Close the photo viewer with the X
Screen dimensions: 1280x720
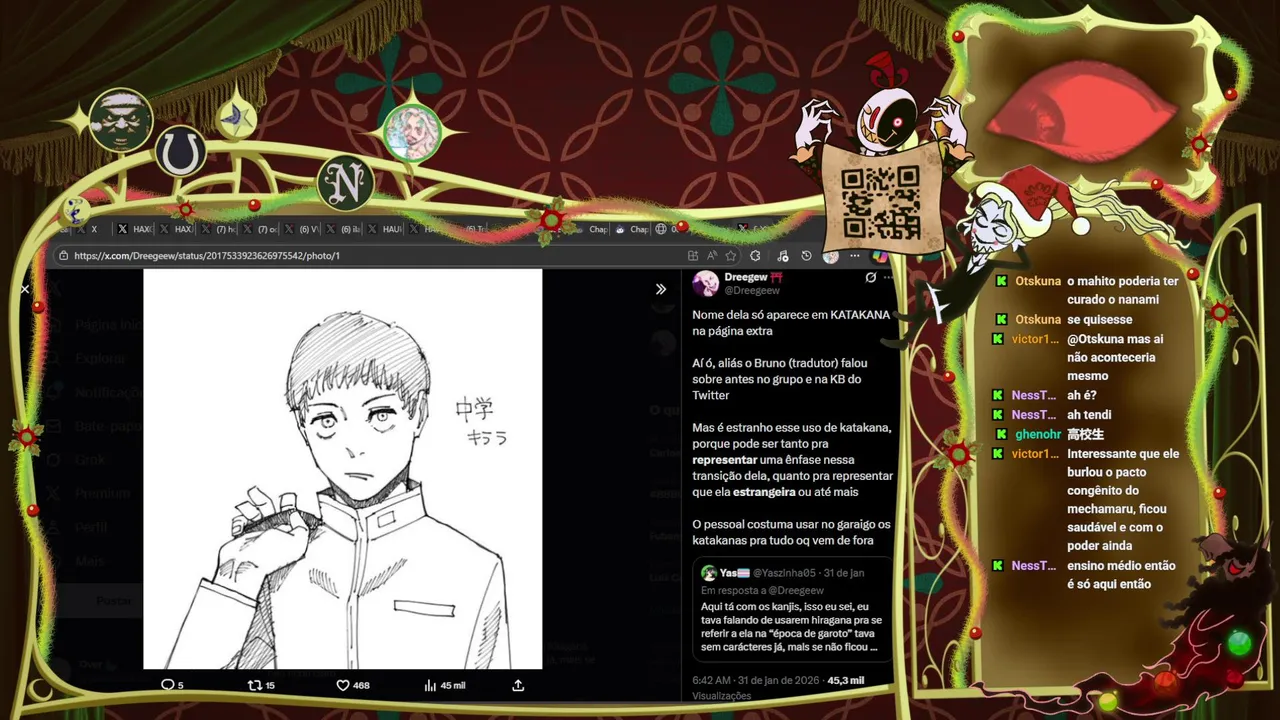point(25,289)
